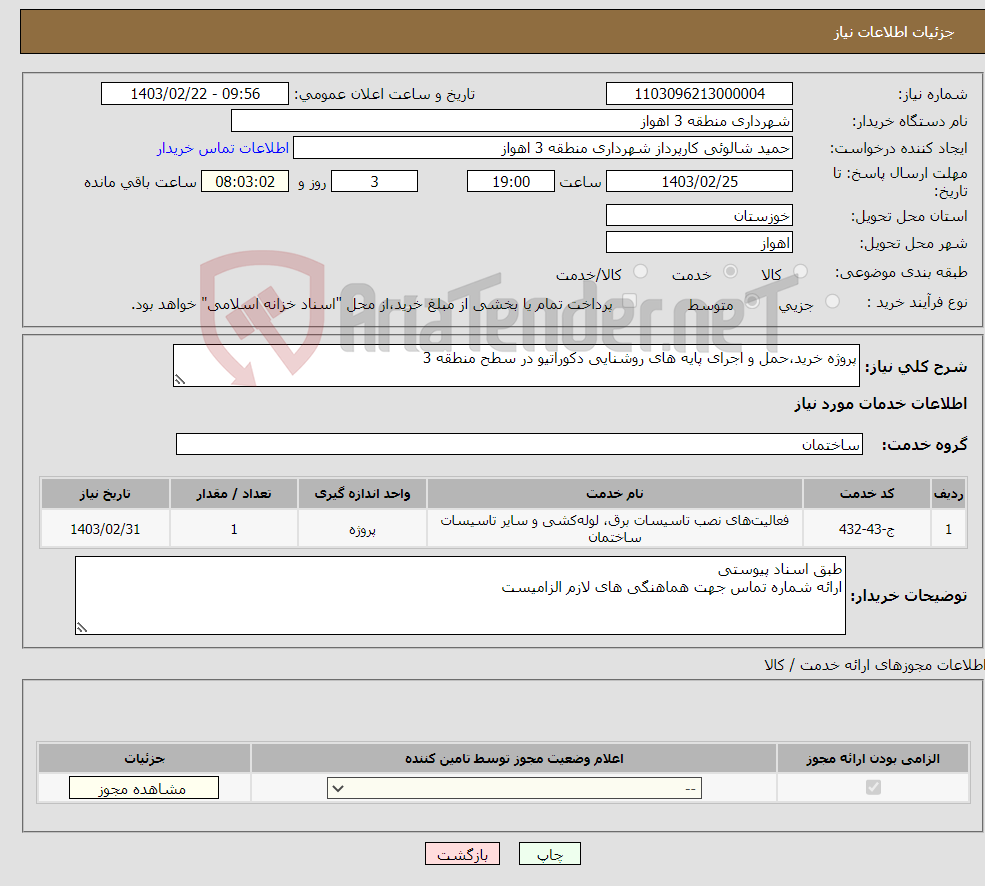Click the نام خدمت column header
Viewport: 985px width, 886px height.
click(614, 494)
